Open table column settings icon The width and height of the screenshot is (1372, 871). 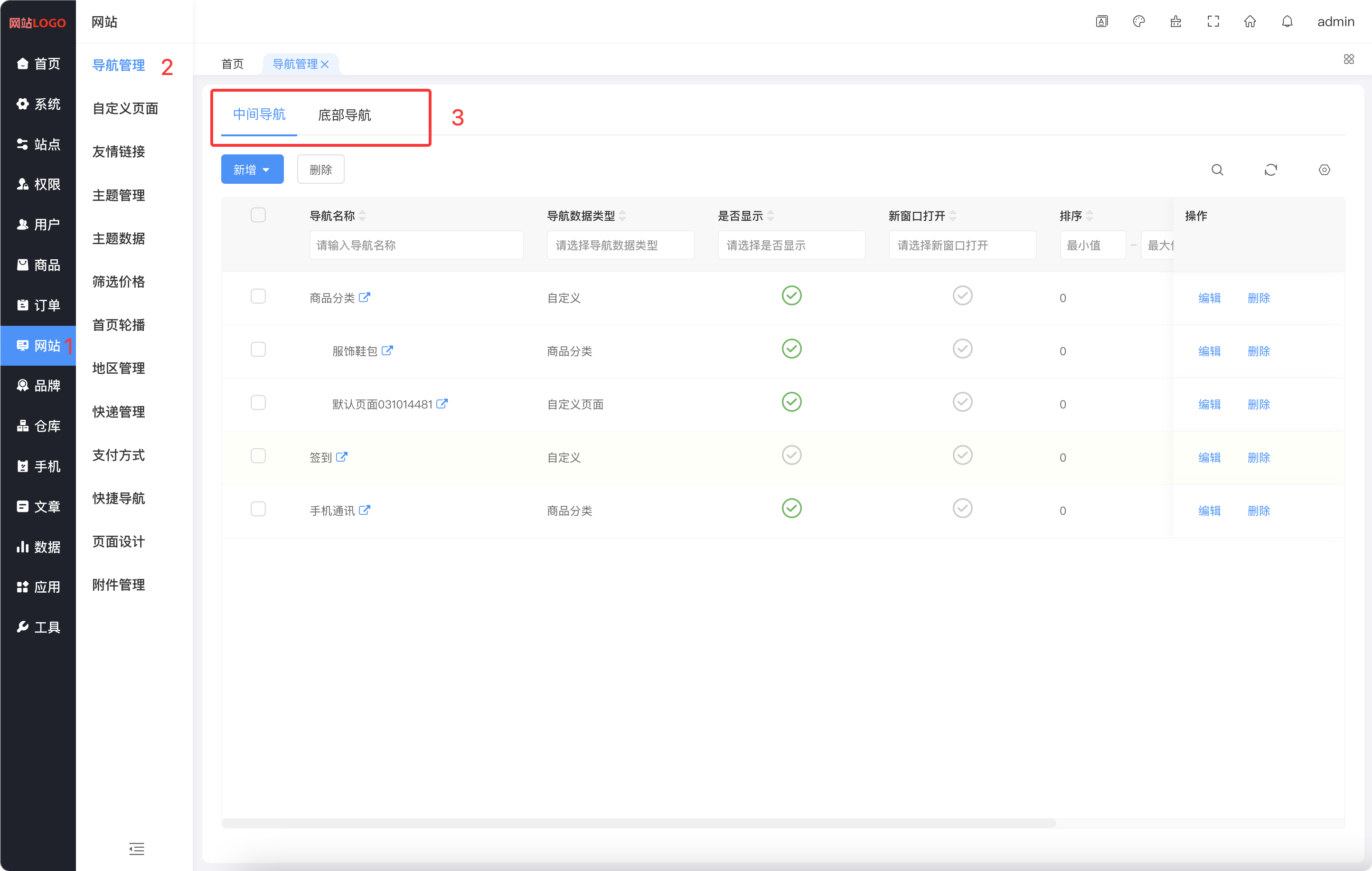point(1324,170)
